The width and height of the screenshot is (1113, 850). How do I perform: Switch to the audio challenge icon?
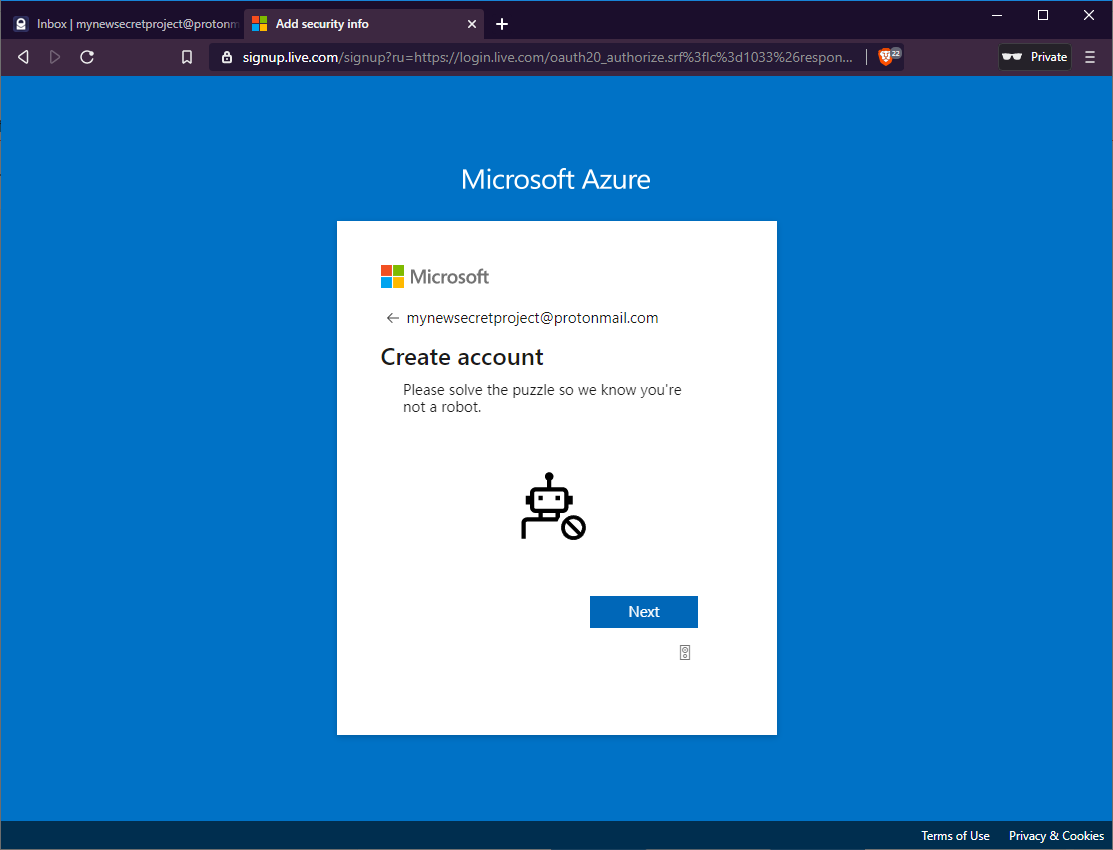(x=685, y=653)
